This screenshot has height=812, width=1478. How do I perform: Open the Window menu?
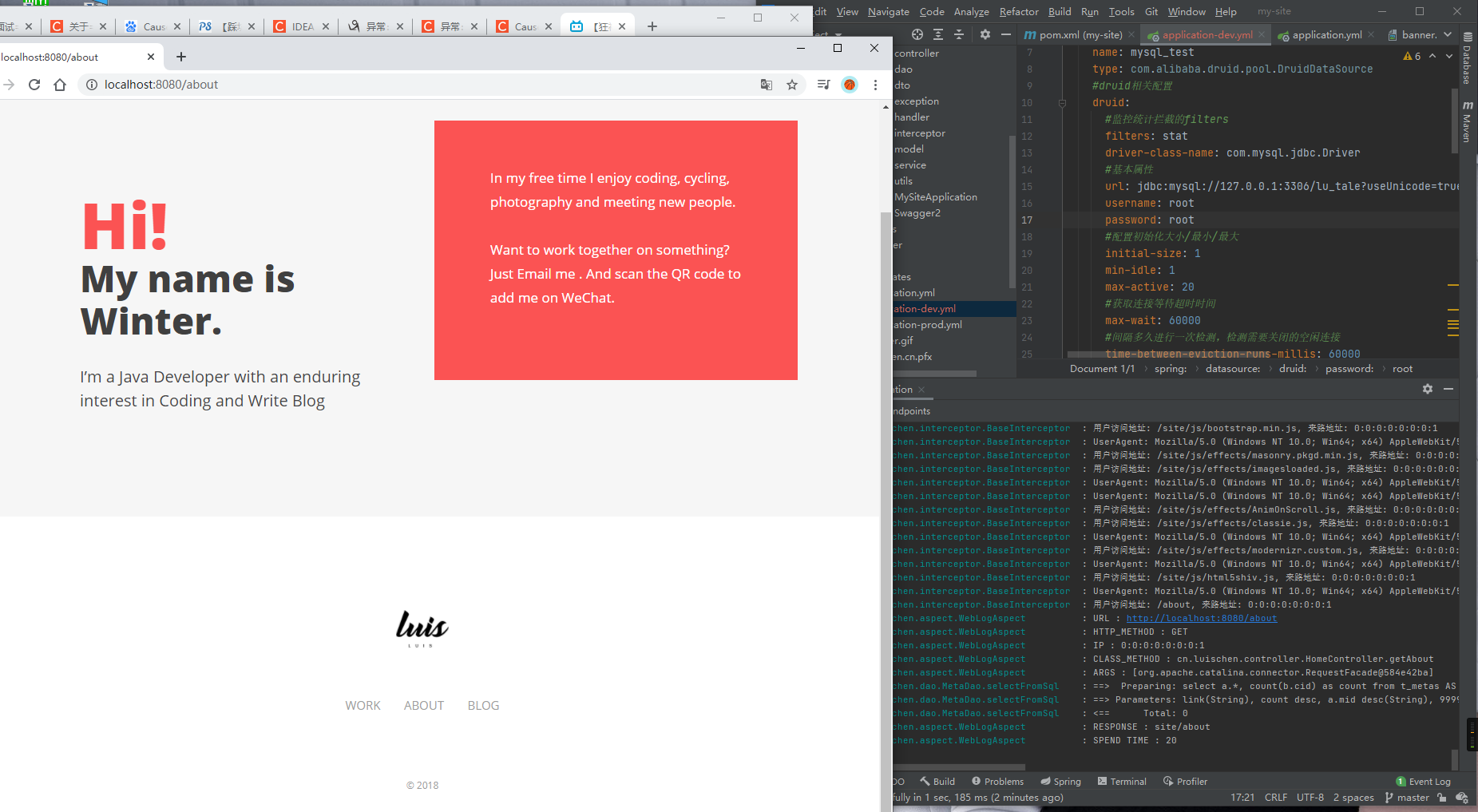pyautogui.click(x=1187, y=12)
